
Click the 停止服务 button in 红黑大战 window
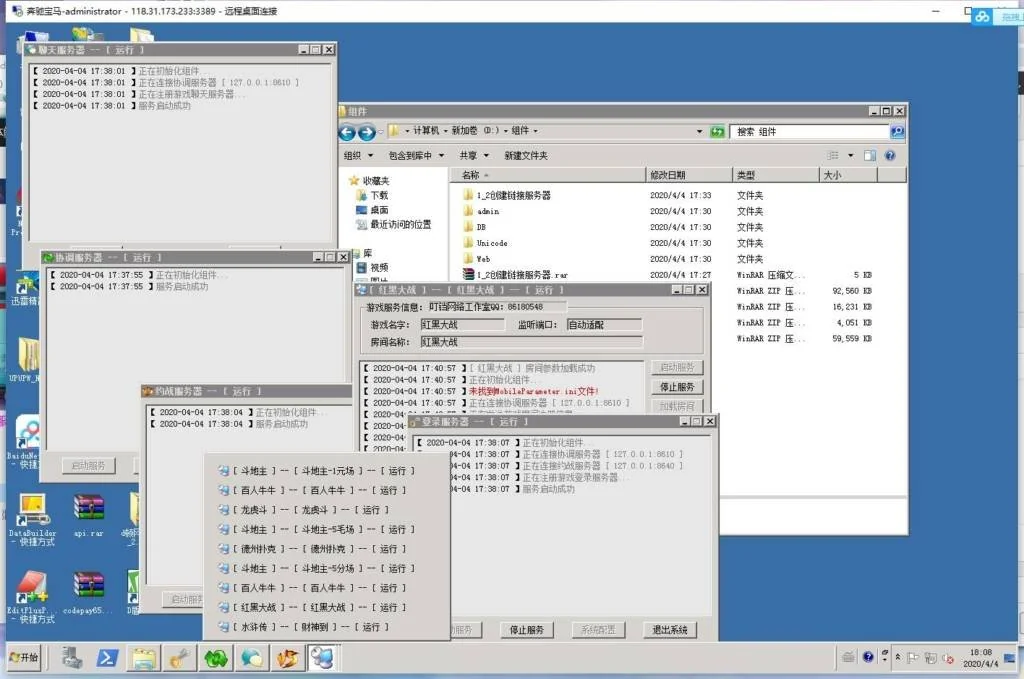tap(677, 387)
